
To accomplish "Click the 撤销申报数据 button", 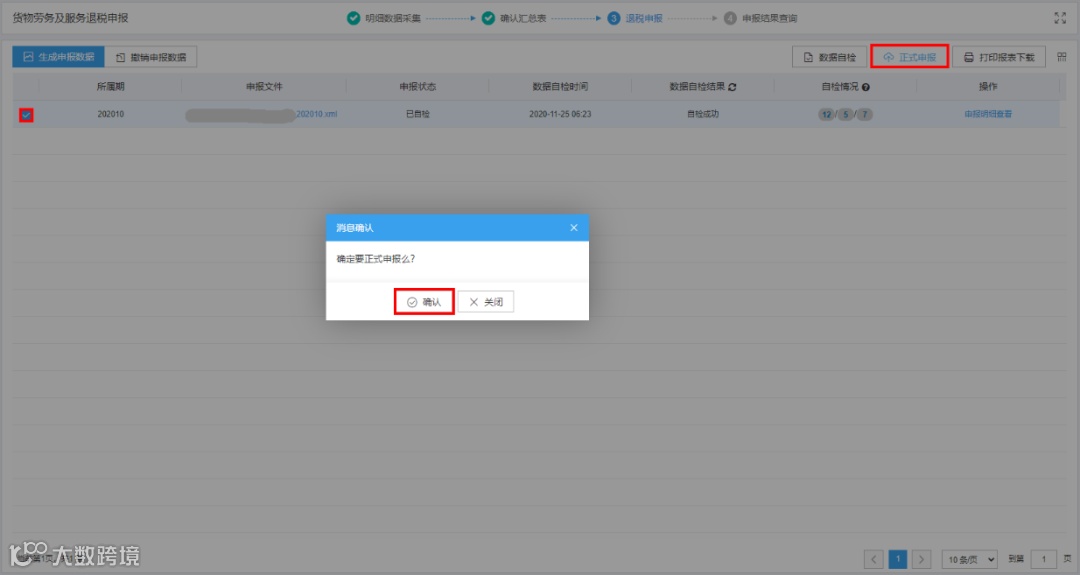I will click(x=151, y=57).
